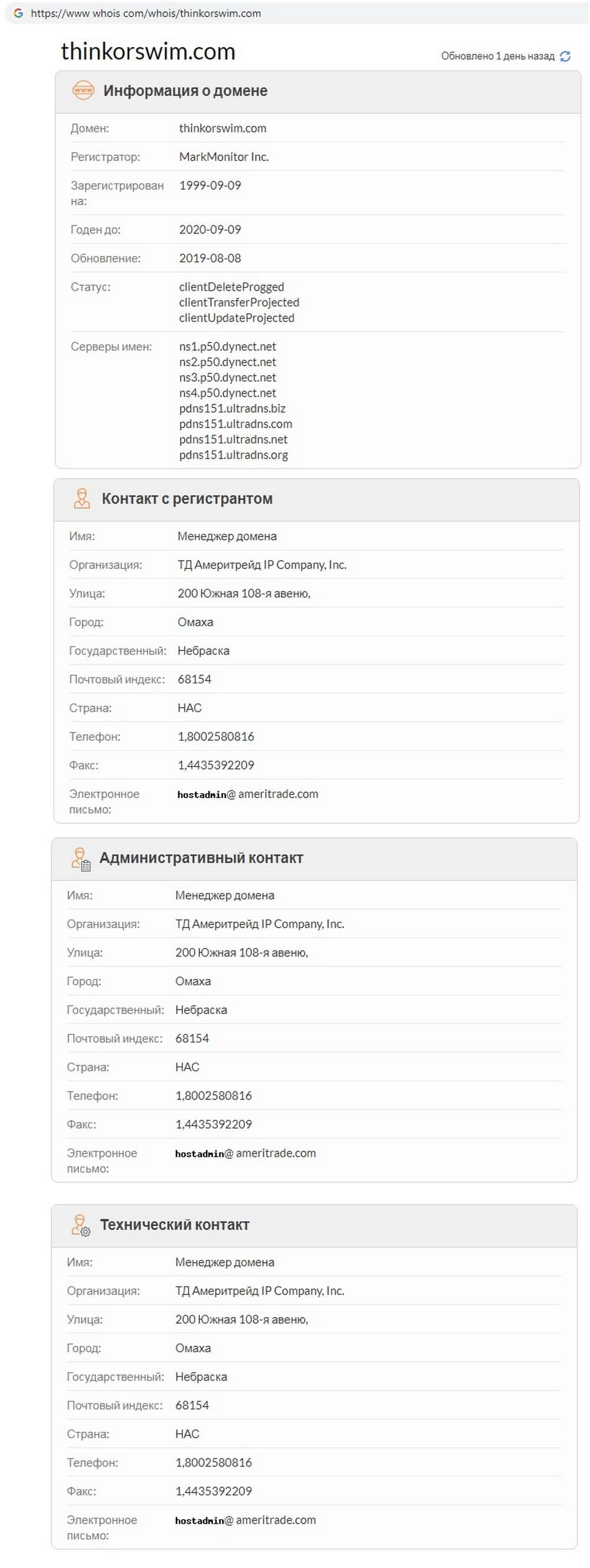Click the expiration date 2020-09-09
The height and width of the screenshot is (1568, 590).
click(x=210, y=229)
